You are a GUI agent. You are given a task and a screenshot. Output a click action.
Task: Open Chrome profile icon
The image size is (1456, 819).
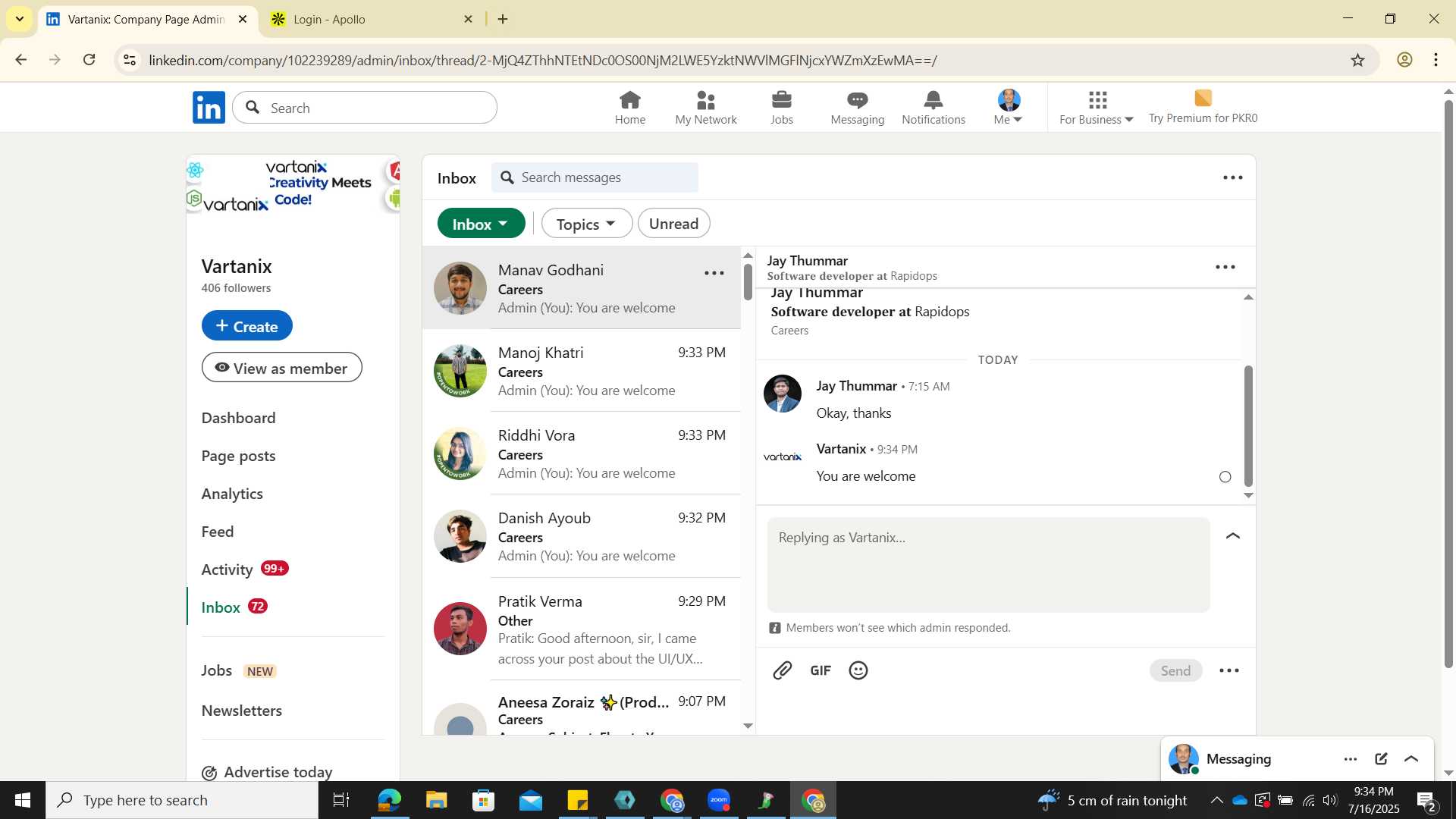point(1404,60)
